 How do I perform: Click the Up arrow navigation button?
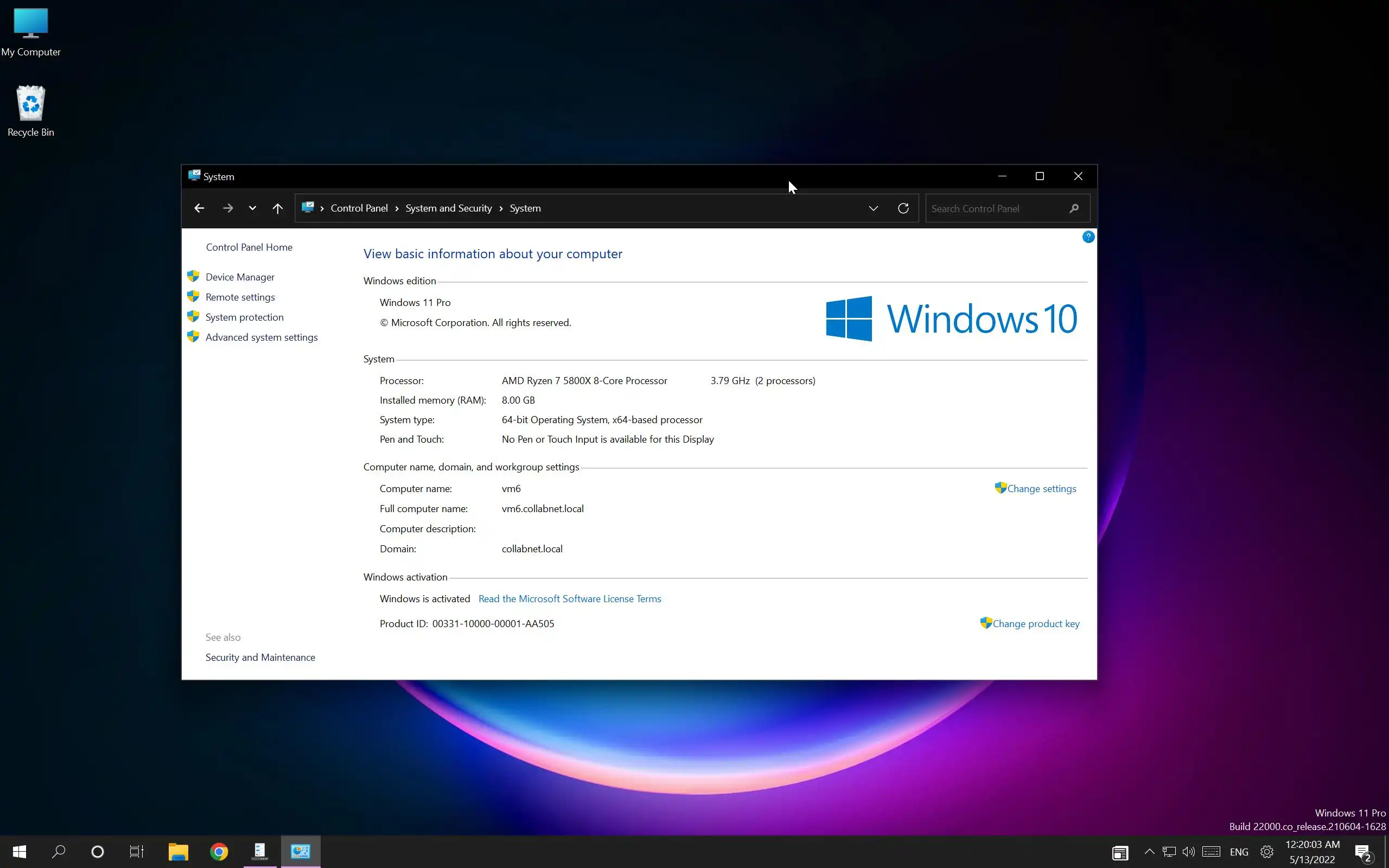pyautogui.click(x=277, y=208)
